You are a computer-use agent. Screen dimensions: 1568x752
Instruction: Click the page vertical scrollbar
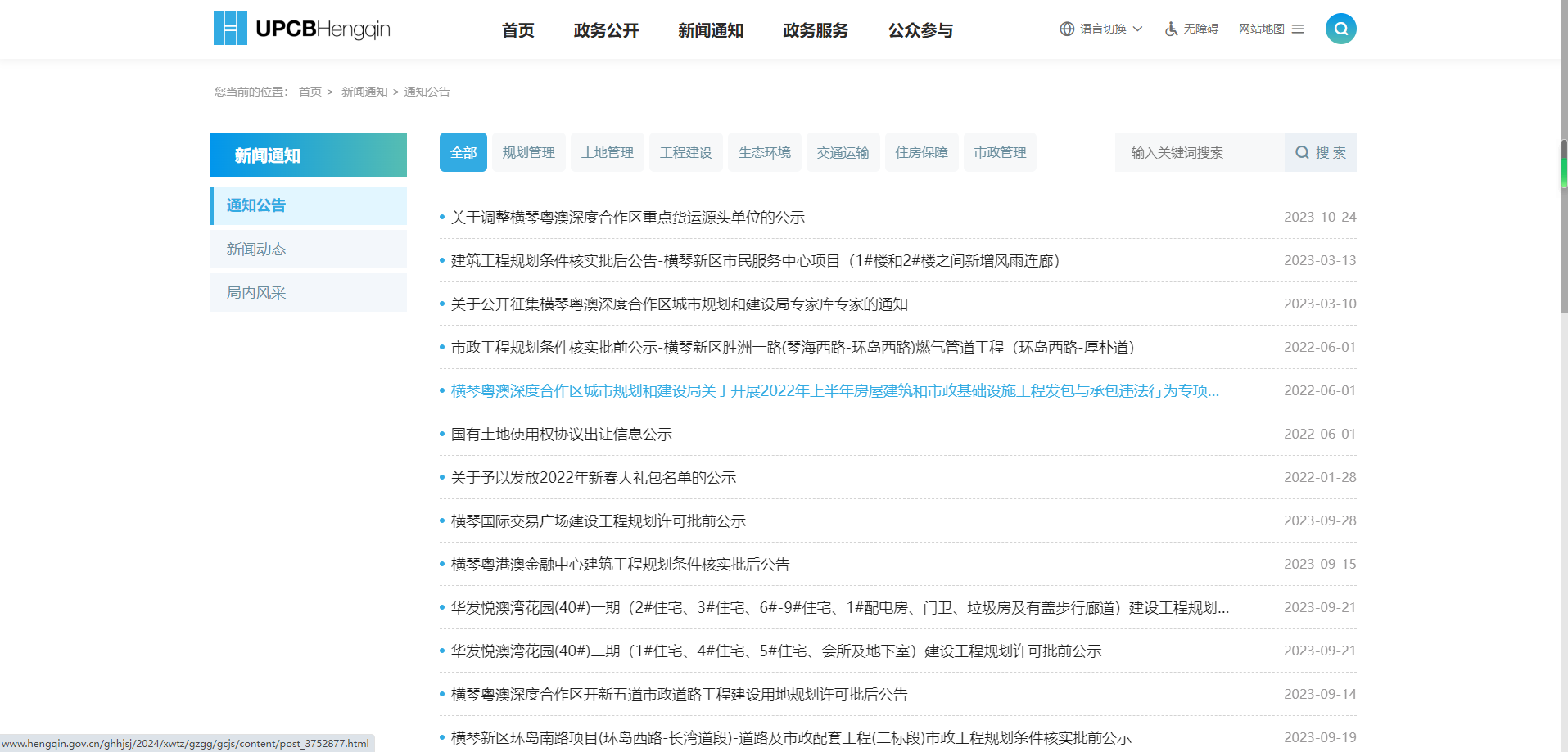pyautogui.click(x=1563, y=229)
